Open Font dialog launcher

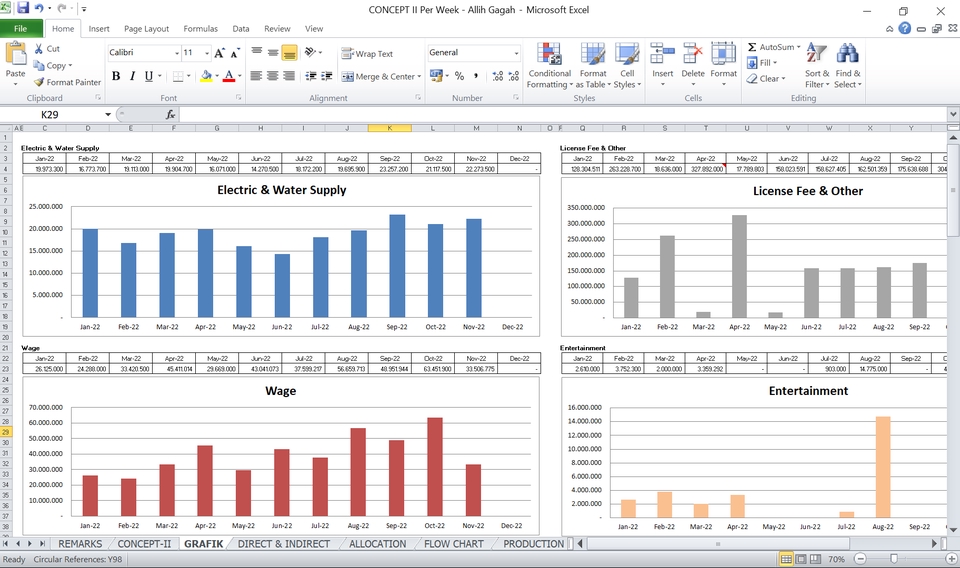(x=239, y=98)
